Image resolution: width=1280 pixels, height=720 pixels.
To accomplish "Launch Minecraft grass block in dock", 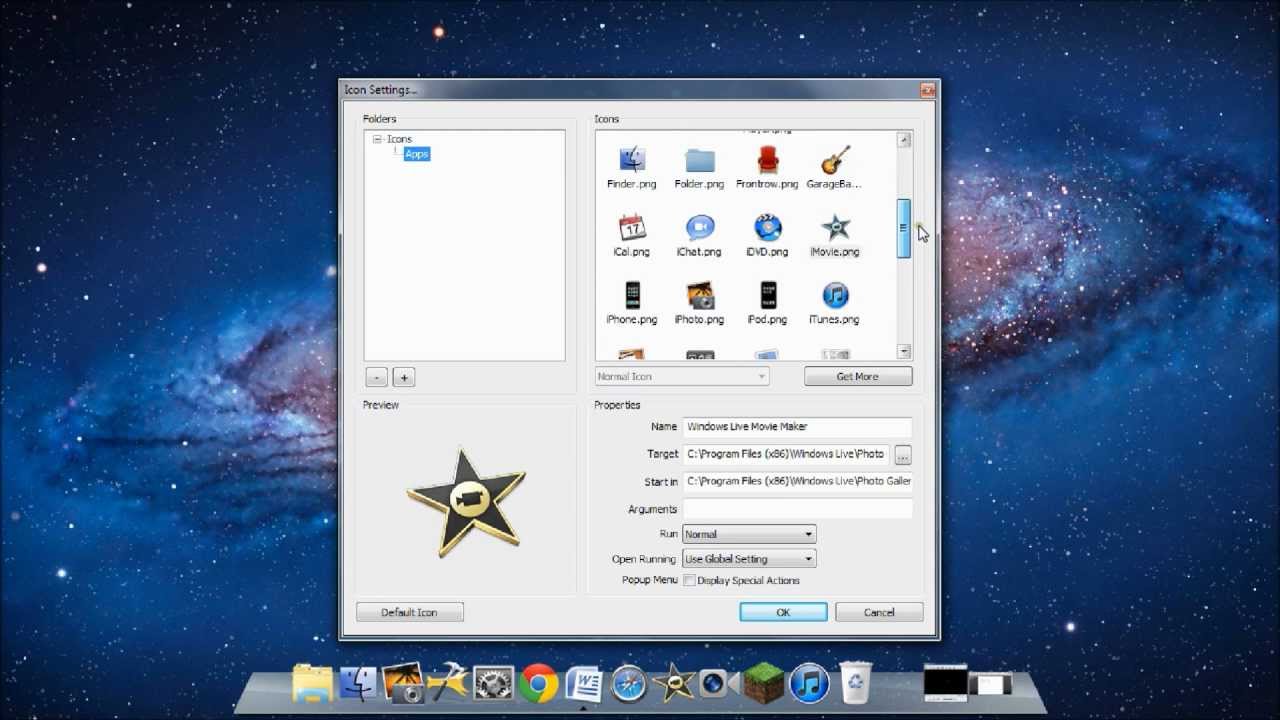I will tap(765, 683).
